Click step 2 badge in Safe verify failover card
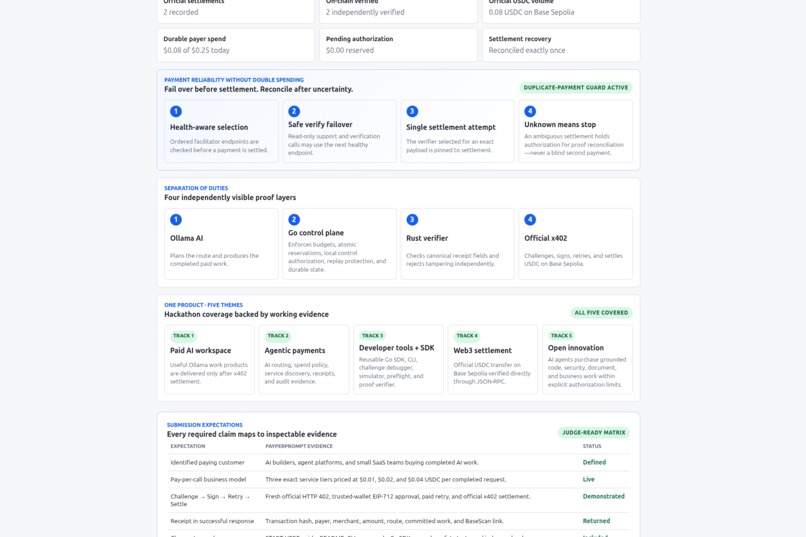This screenshot has width=806, height=537. click(x=294, y=111)
